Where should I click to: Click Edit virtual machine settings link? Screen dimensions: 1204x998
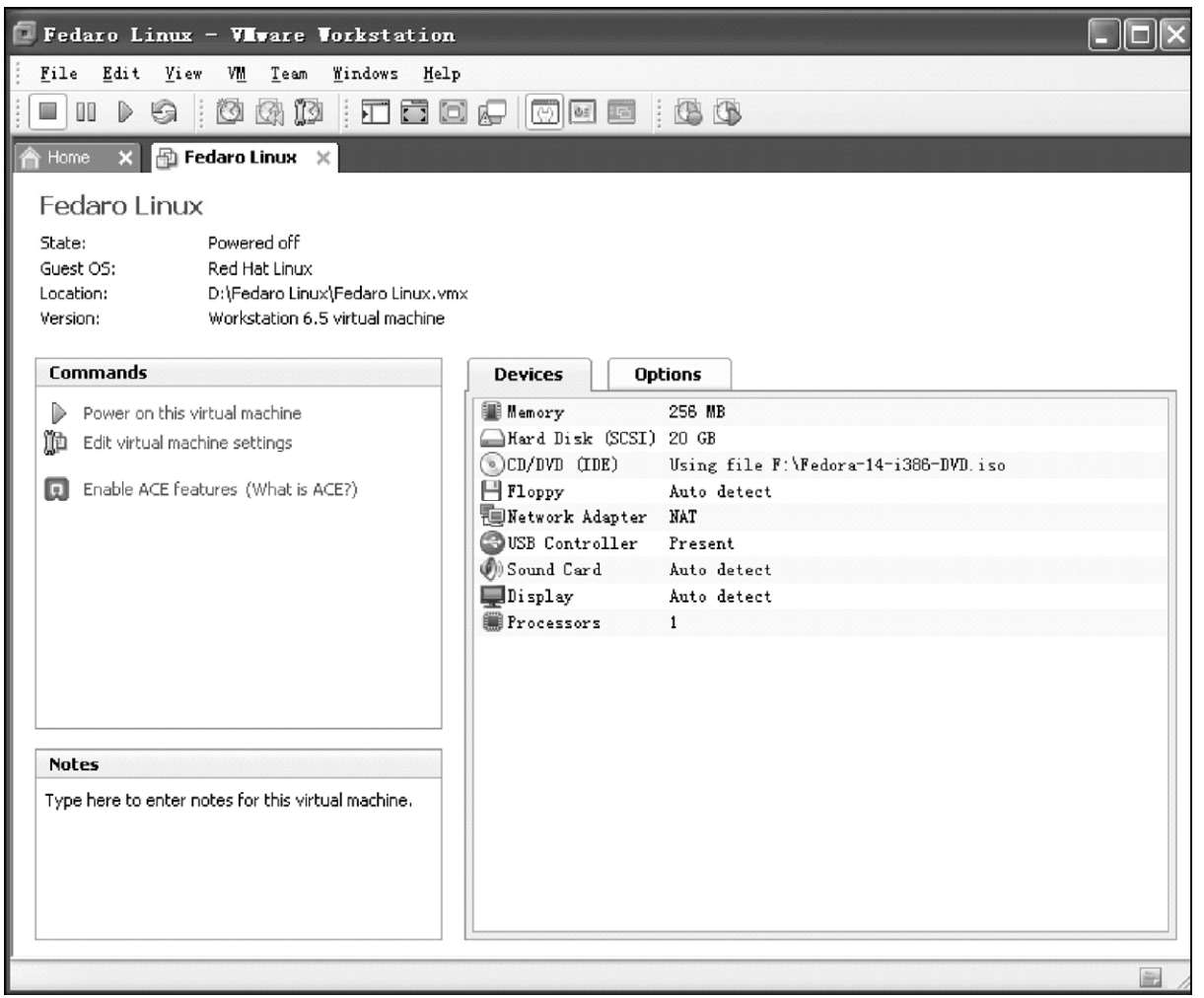coord(187,443)
